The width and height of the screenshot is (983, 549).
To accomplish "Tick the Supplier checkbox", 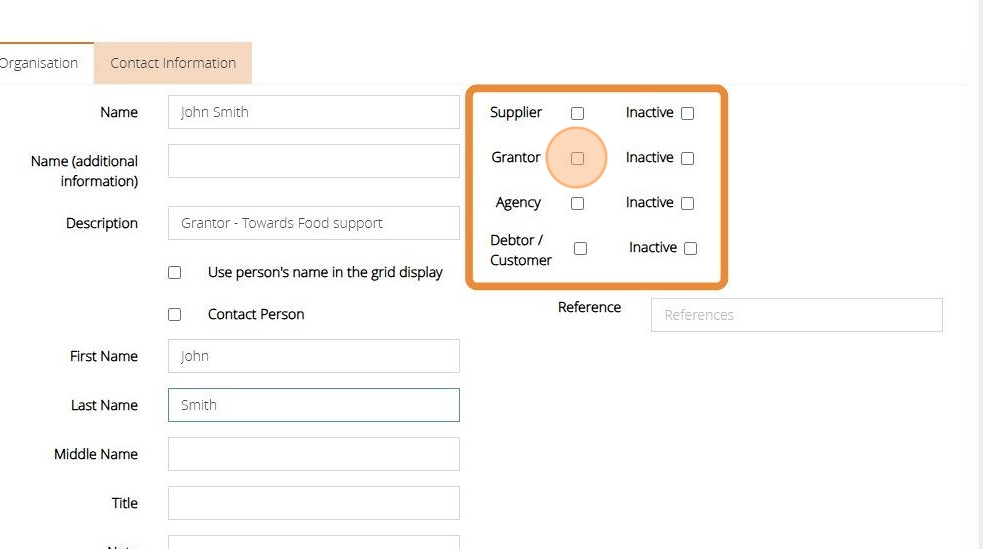I will pyautogui.click(x=577, y=113).
